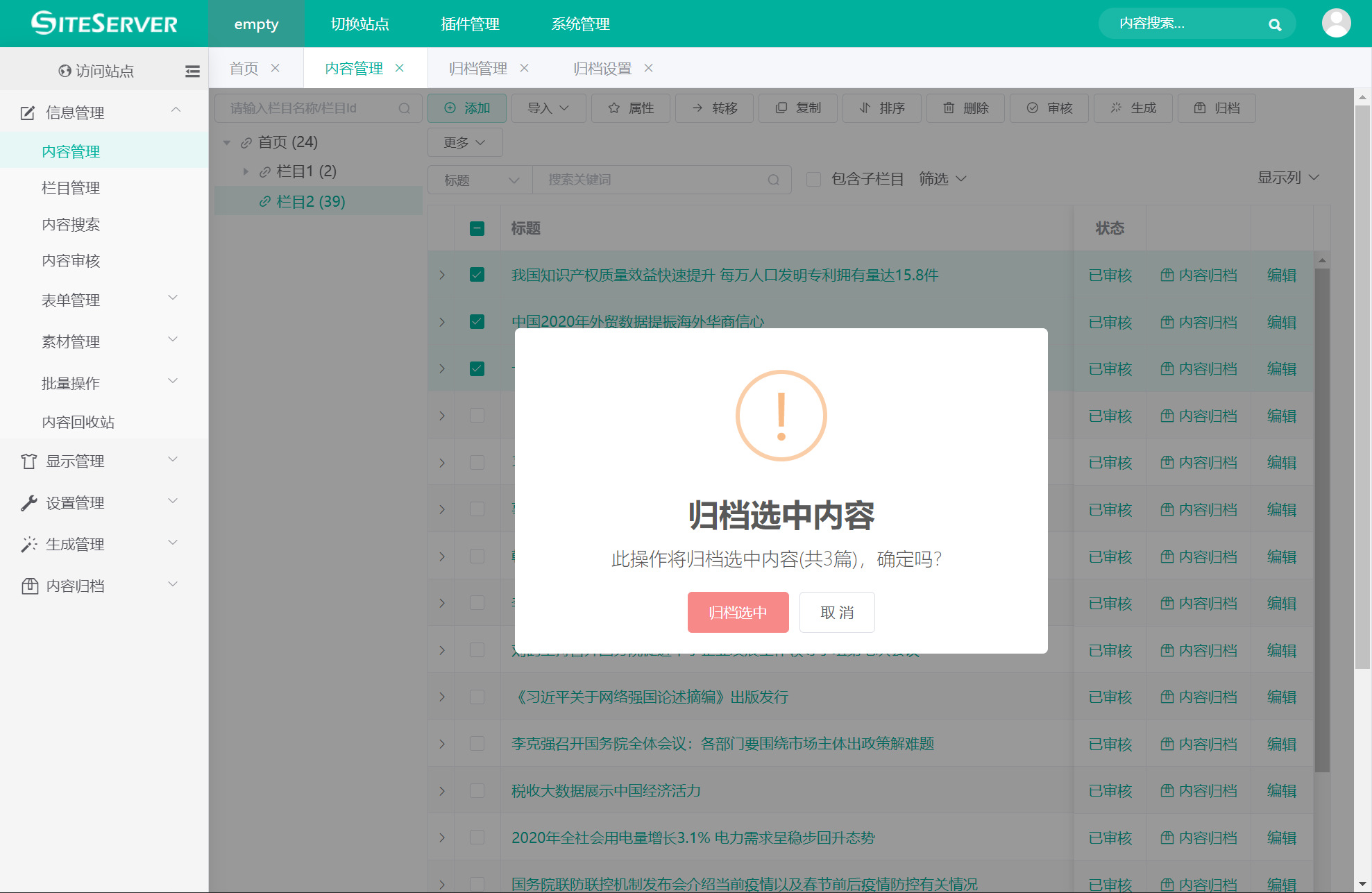Switch to the 归档设置 tab

(602, 68)
